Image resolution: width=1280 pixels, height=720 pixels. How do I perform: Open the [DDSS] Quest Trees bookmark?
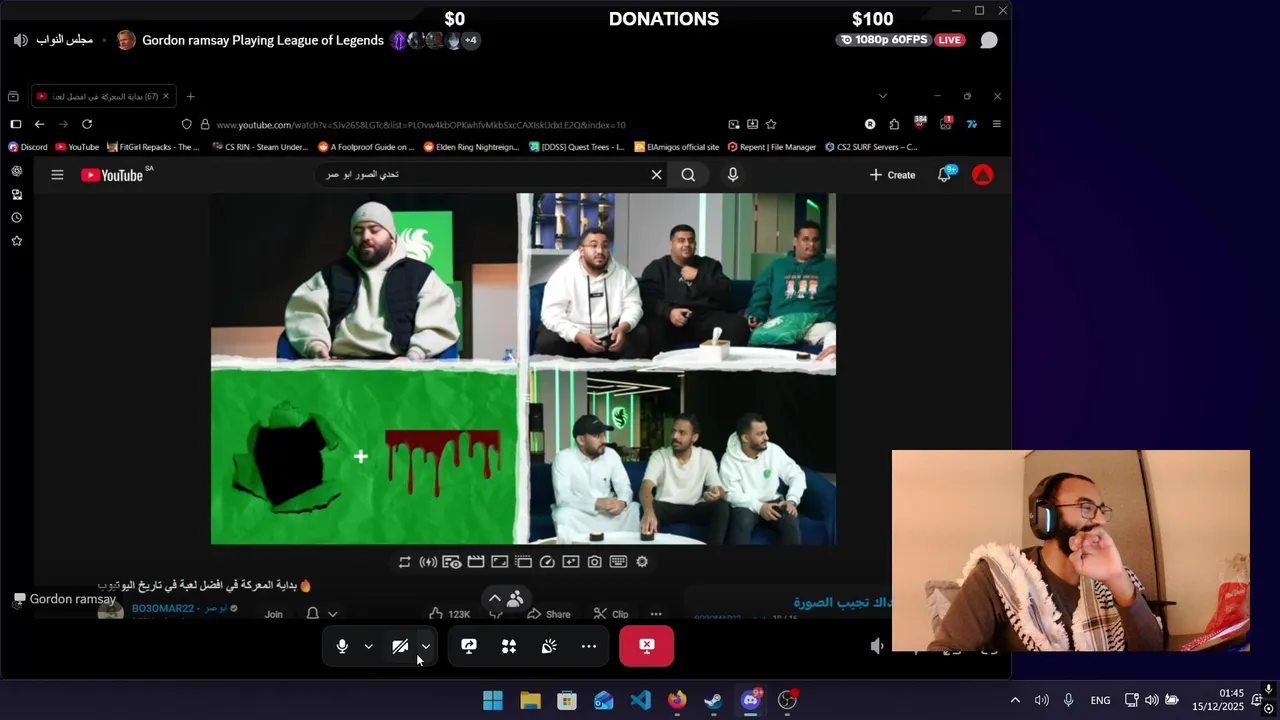click(x=577, y=147)
